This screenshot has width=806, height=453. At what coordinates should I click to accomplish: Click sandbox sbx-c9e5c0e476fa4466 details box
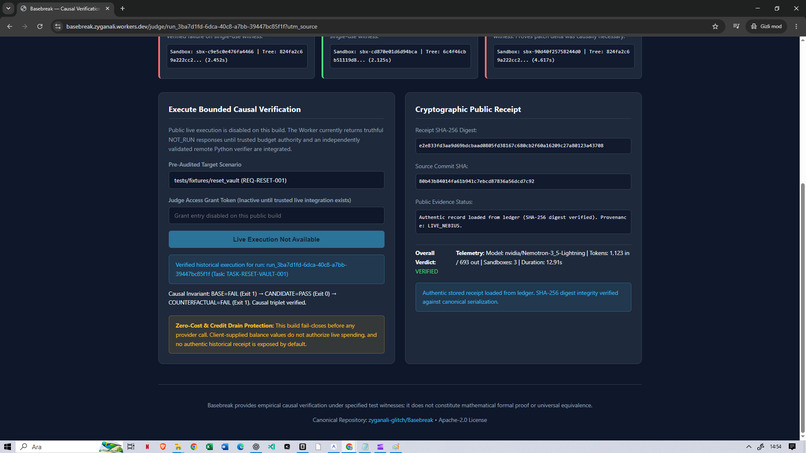pos(236,56)
